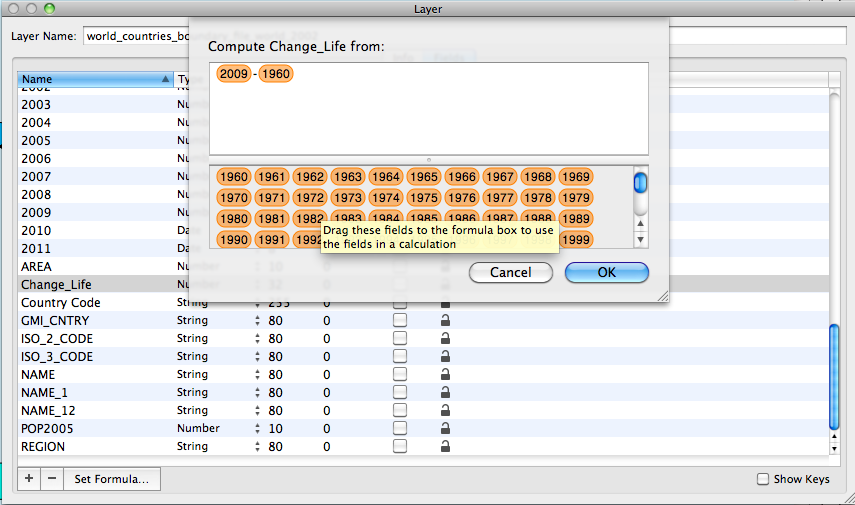Toggle the lock icon for POP2005
This screenshot has height=505, width=855.
445,429
